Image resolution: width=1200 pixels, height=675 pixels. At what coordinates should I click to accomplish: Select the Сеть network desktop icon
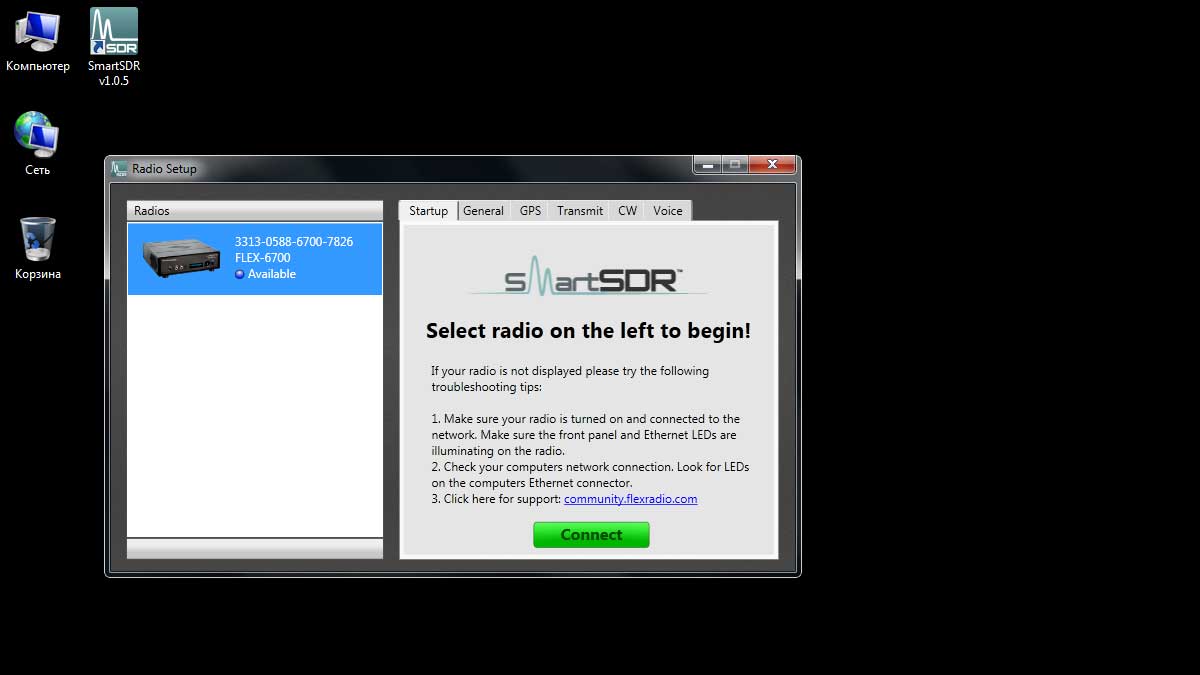click(37, 144)
